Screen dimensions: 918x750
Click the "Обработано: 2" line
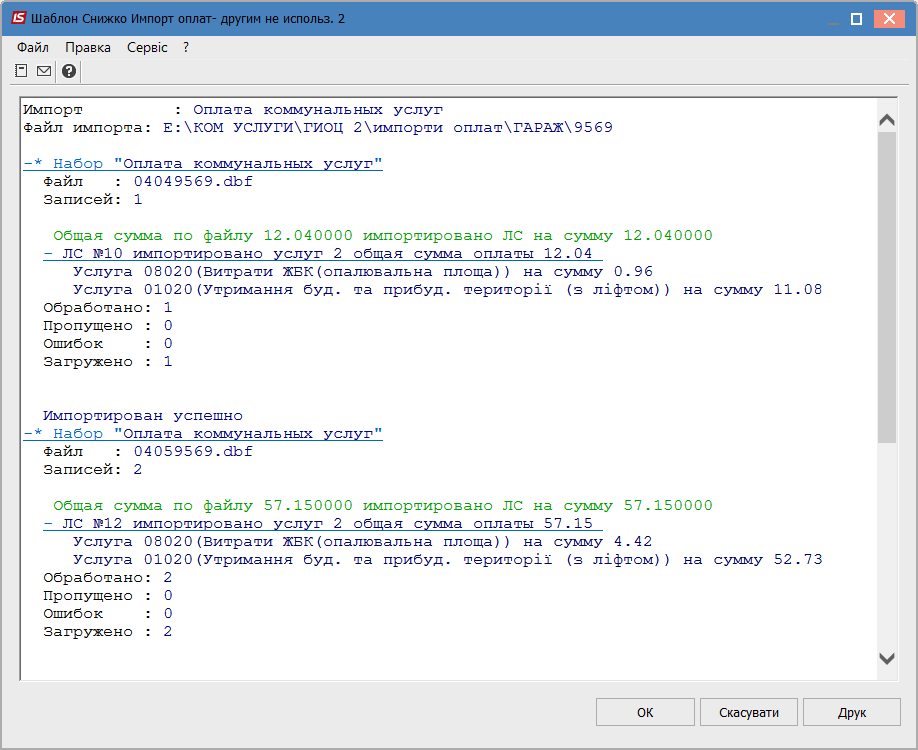pos(108,577)
